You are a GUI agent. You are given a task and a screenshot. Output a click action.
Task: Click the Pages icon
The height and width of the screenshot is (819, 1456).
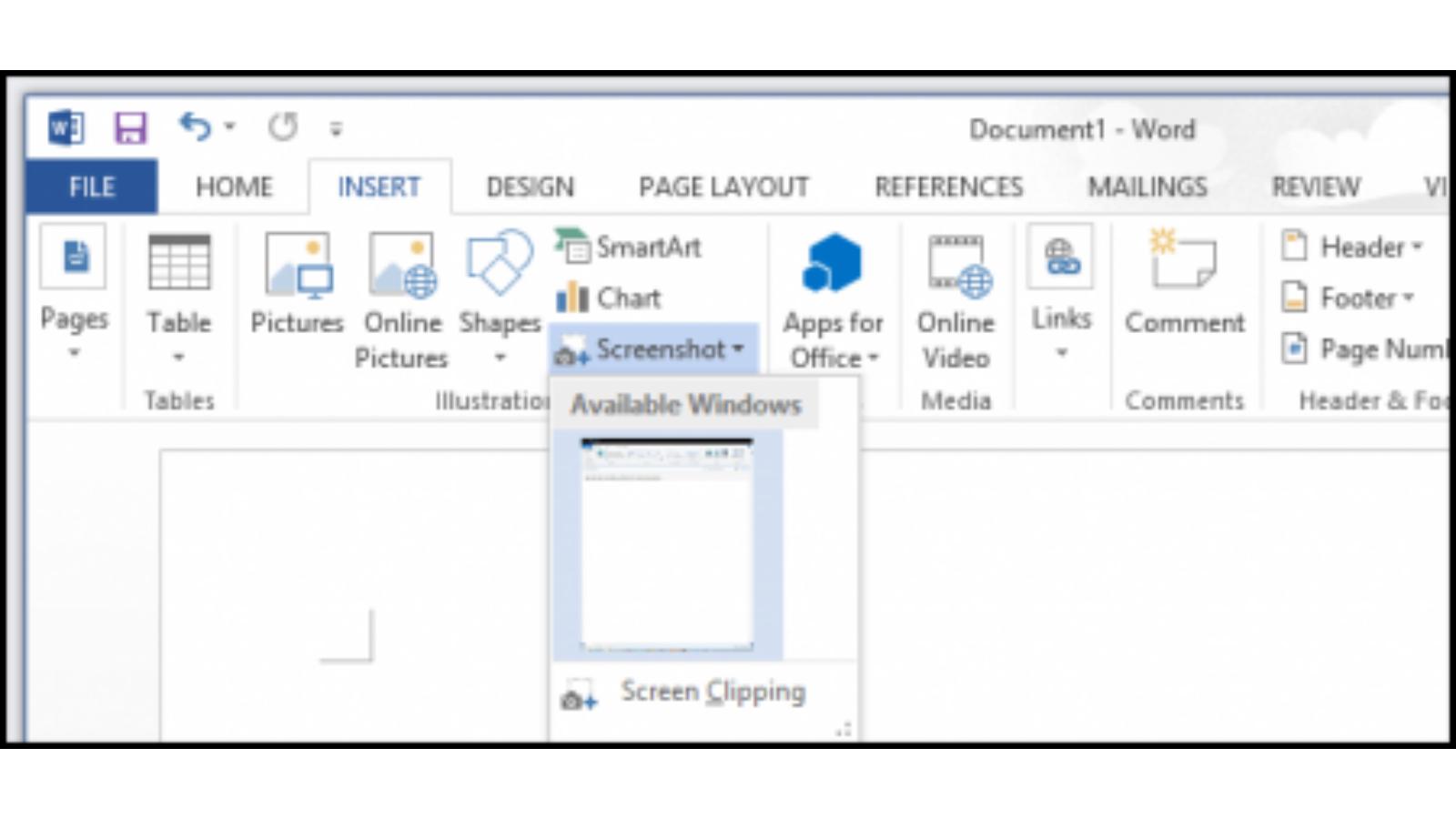74,258
